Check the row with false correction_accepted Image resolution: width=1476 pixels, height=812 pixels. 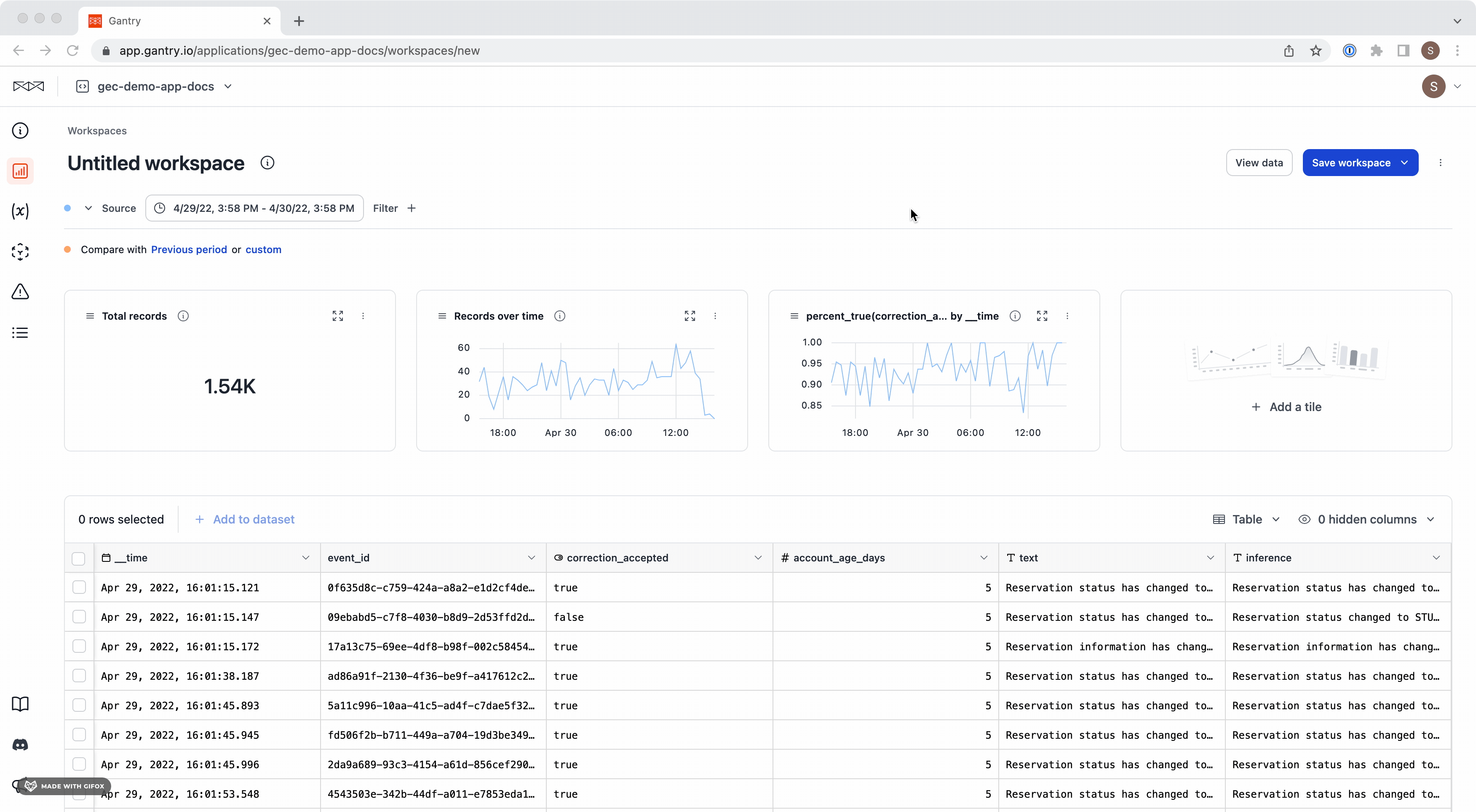[x=79, y=617]
